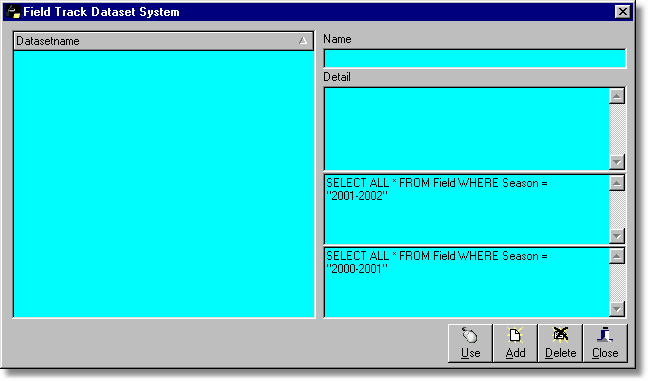The width and height of the screenshot is (648, 381).
Task: Delete the selected dataset
Action: [x=560, y=343]
